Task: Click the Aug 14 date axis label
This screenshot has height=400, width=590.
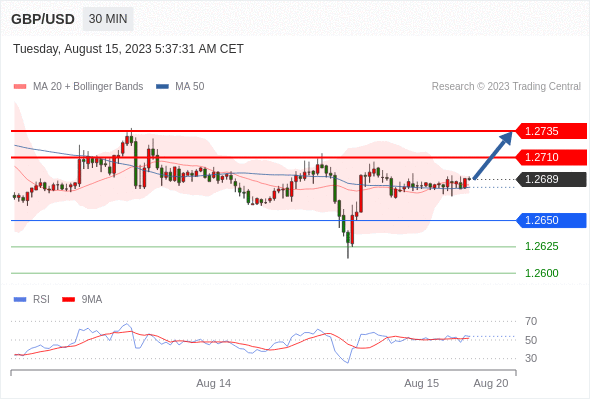Action: [213, 383]
